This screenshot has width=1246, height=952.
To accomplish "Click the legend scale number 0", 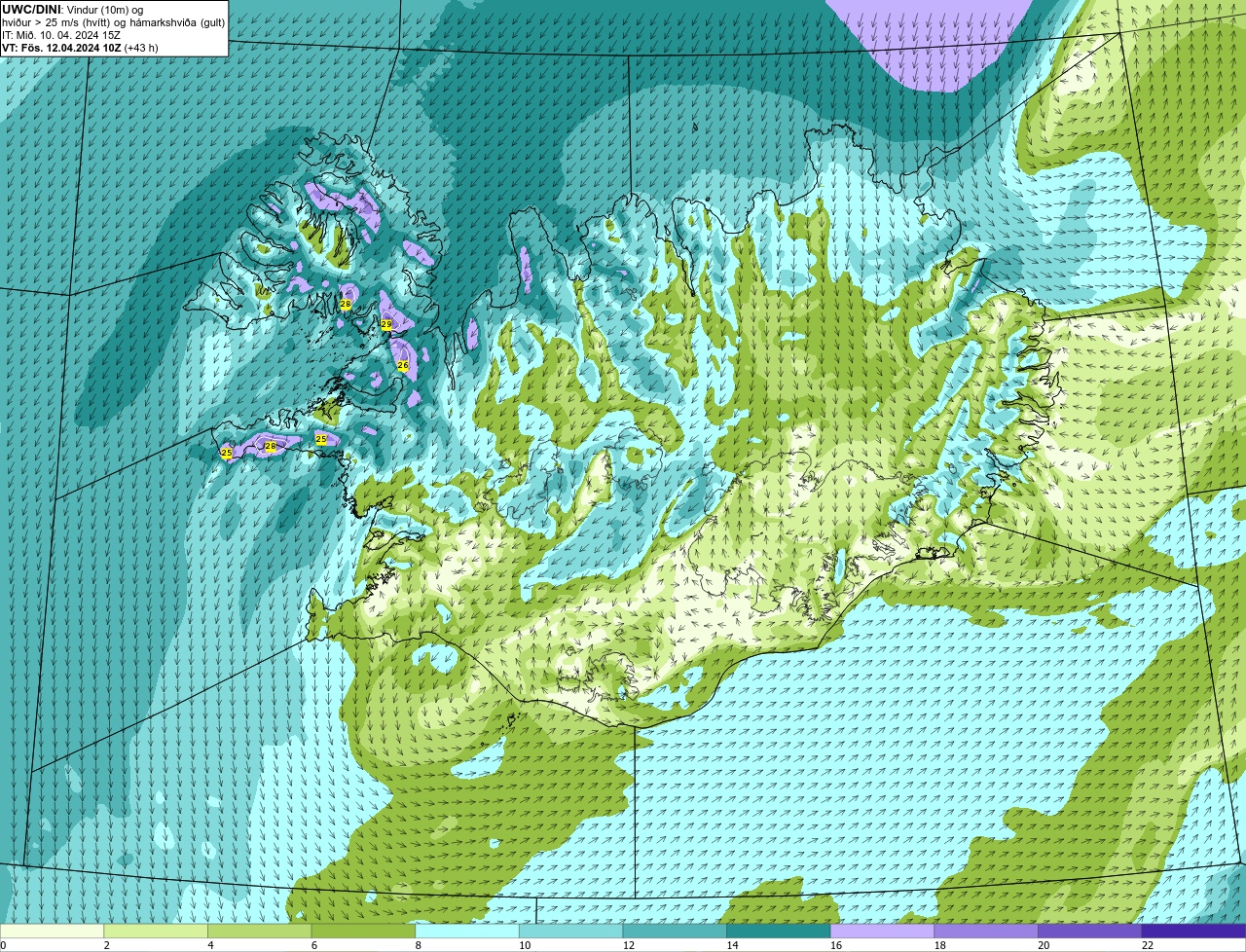I will (x=3, y=945).
